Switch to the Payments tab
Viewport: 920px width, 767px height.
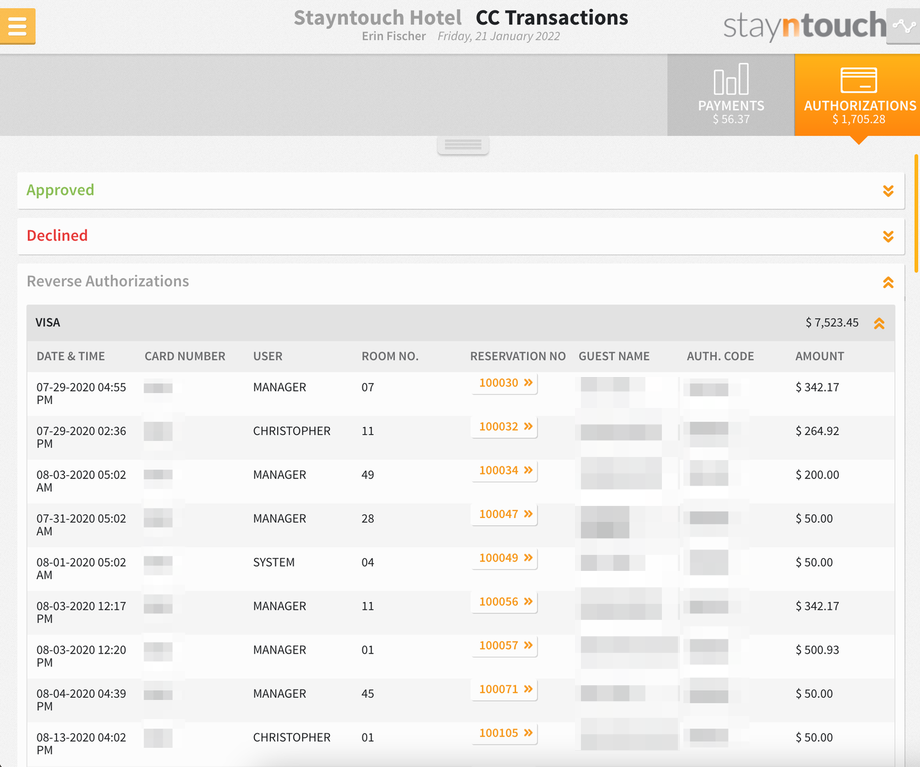(x=730, y=95)
